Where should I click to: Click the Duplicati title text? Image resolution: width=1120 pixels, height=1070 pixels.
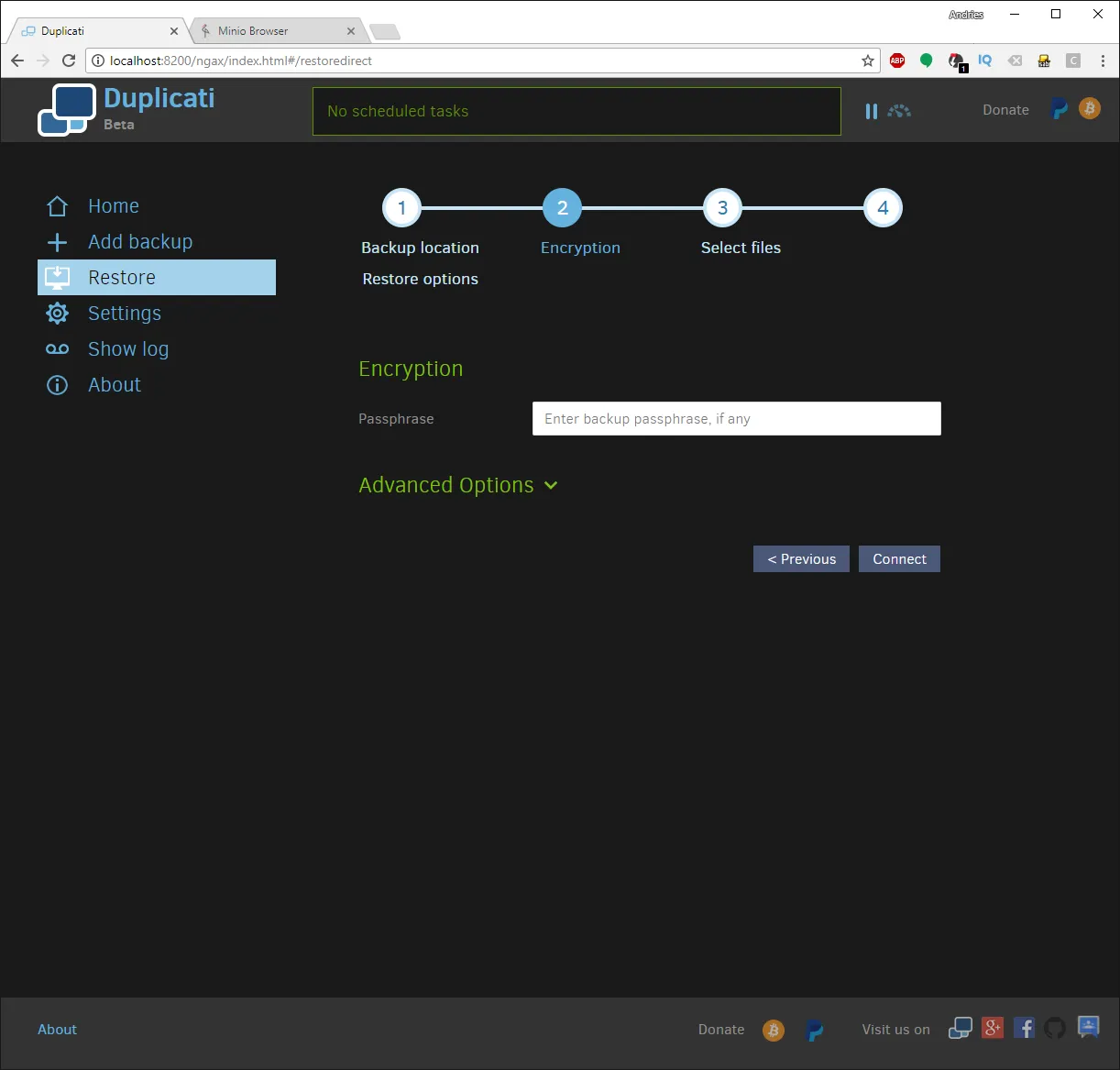tap(159, 98)
